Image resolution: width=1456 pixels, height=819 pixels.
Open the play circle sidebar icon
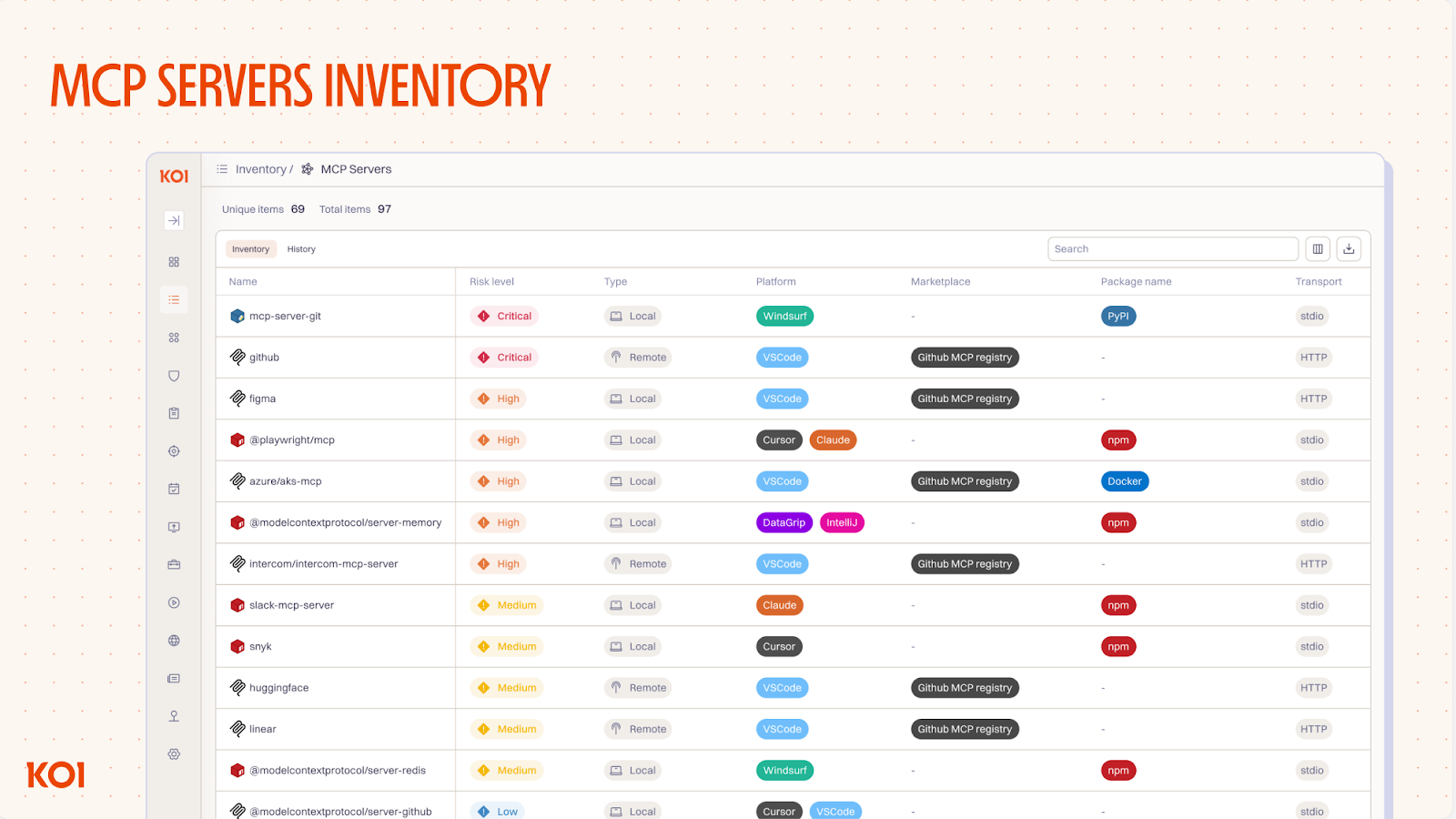(x=174, y=602)
